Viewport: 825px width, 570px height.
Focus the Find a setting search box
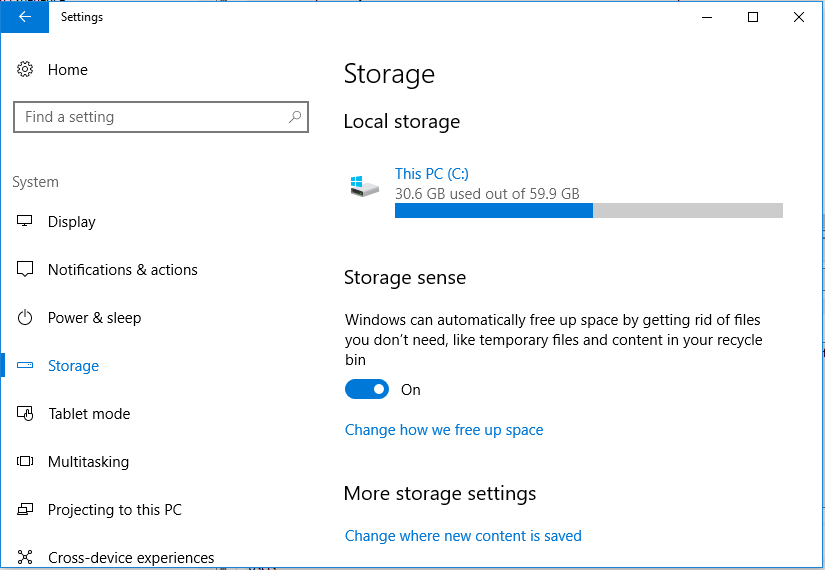pyautogui.click(x=150, y=117)
